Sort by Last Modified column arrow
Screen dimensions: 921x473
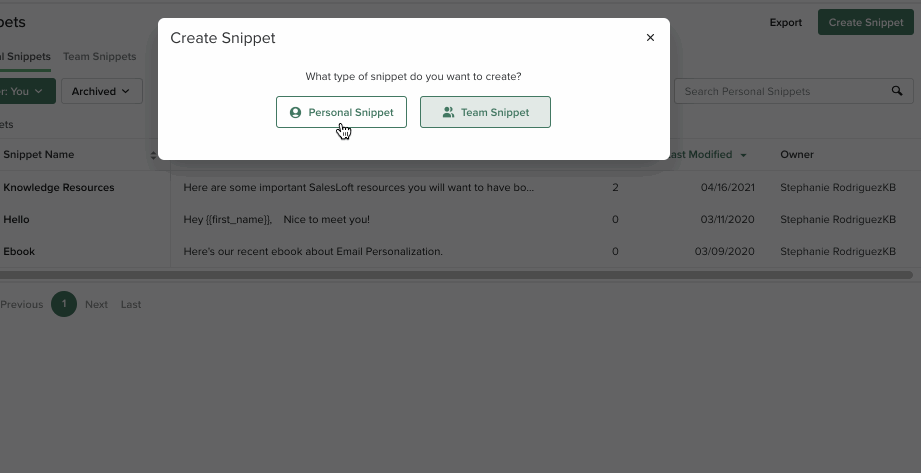743,155
